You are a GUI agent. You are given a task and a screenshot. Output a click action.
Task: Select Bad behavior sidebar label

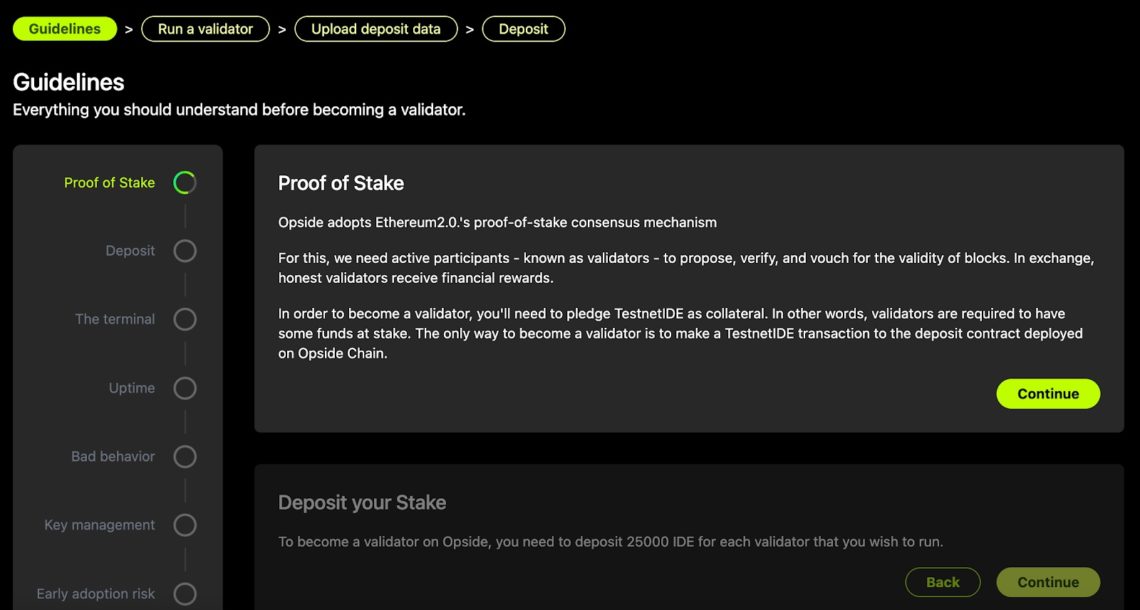[113, 457]
